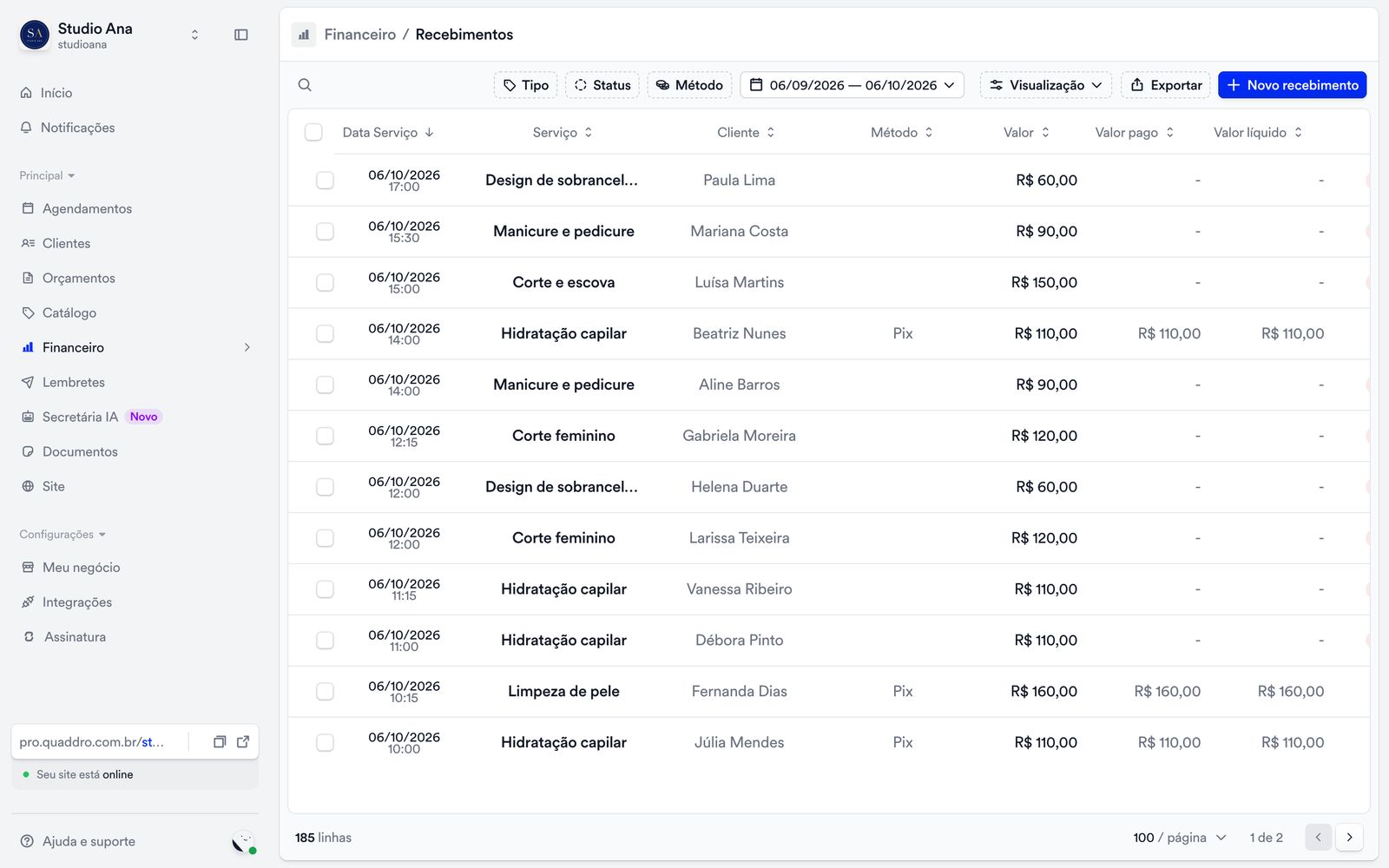Viewport: 1389px width, 868px height.
Task: Go to the next page arrow
Action: [1349, 838]
